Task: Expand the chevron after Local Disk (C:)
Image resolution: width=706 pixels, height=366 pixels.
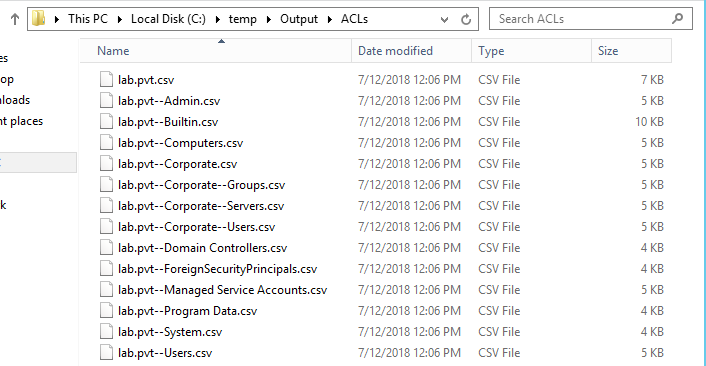Action: [218, 19]
